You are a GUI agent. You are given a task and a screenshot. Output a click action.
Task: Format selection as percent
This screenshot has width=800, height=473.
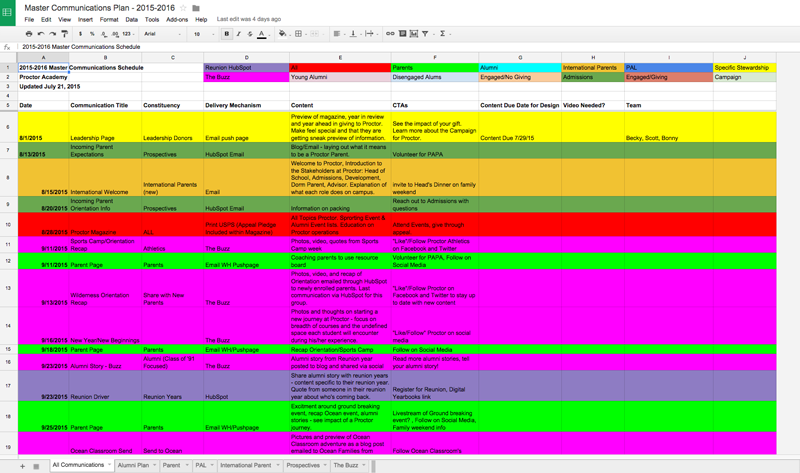click(x=92, y=34)
